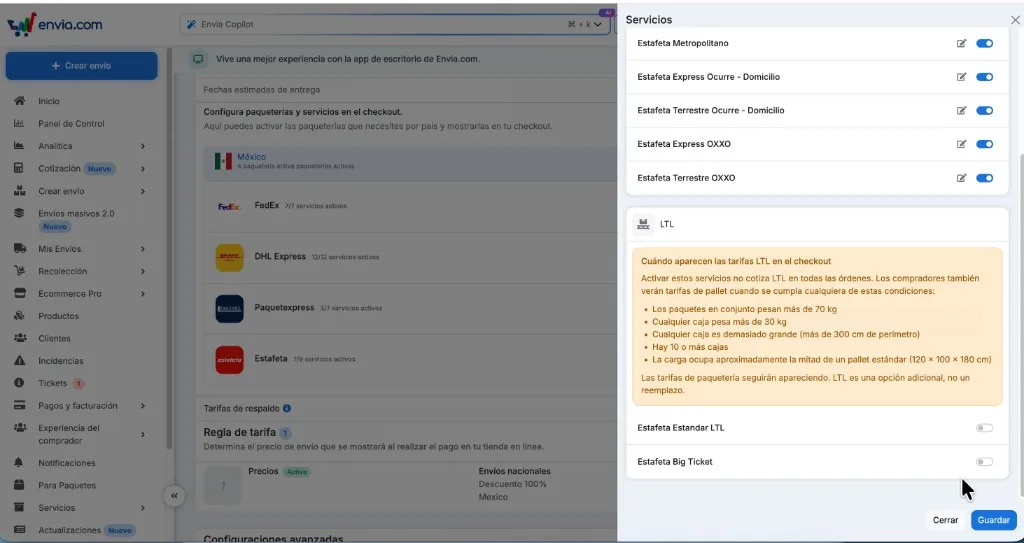Disable Estafeta Express OXXO switch
The image size is (1024, 543).
pos(984,144)
